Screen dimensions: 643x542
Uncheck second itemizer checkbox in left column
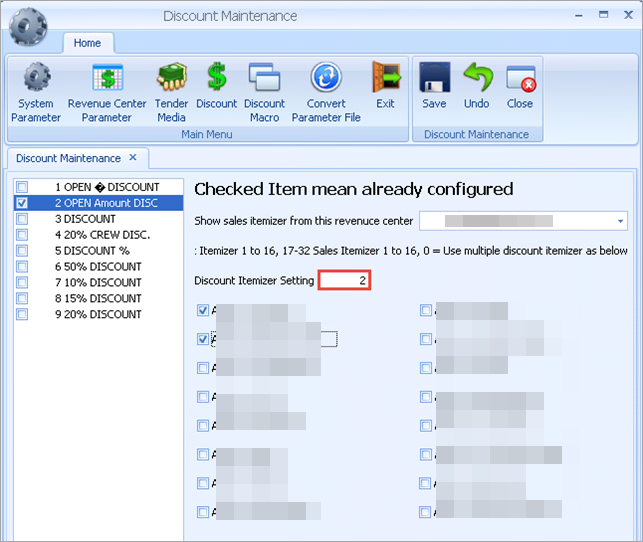(x=203, y=339)
